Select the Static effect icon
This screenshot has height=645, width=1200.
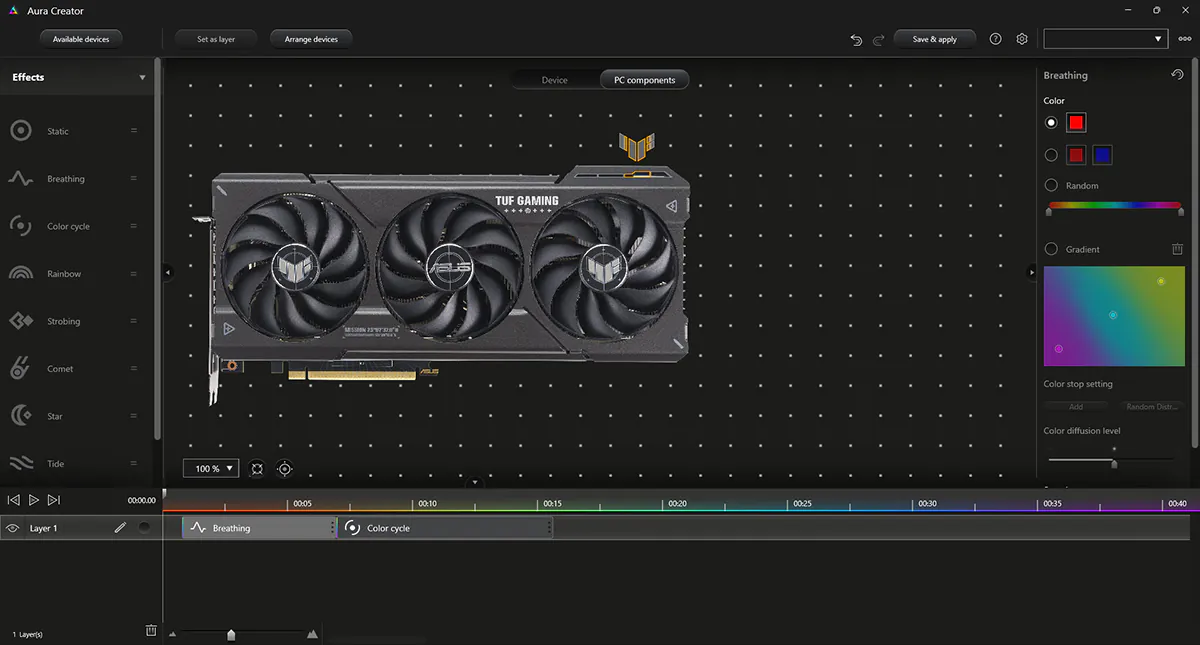point(21,131)
